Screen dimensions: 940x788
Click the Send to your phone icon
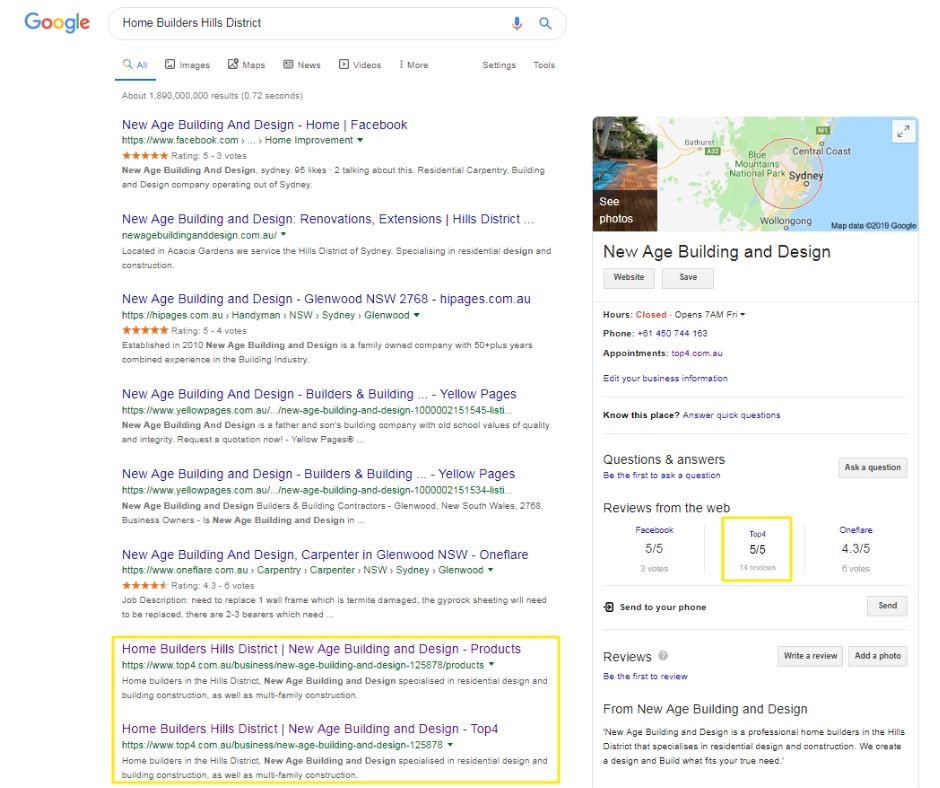tap(609, 607)
